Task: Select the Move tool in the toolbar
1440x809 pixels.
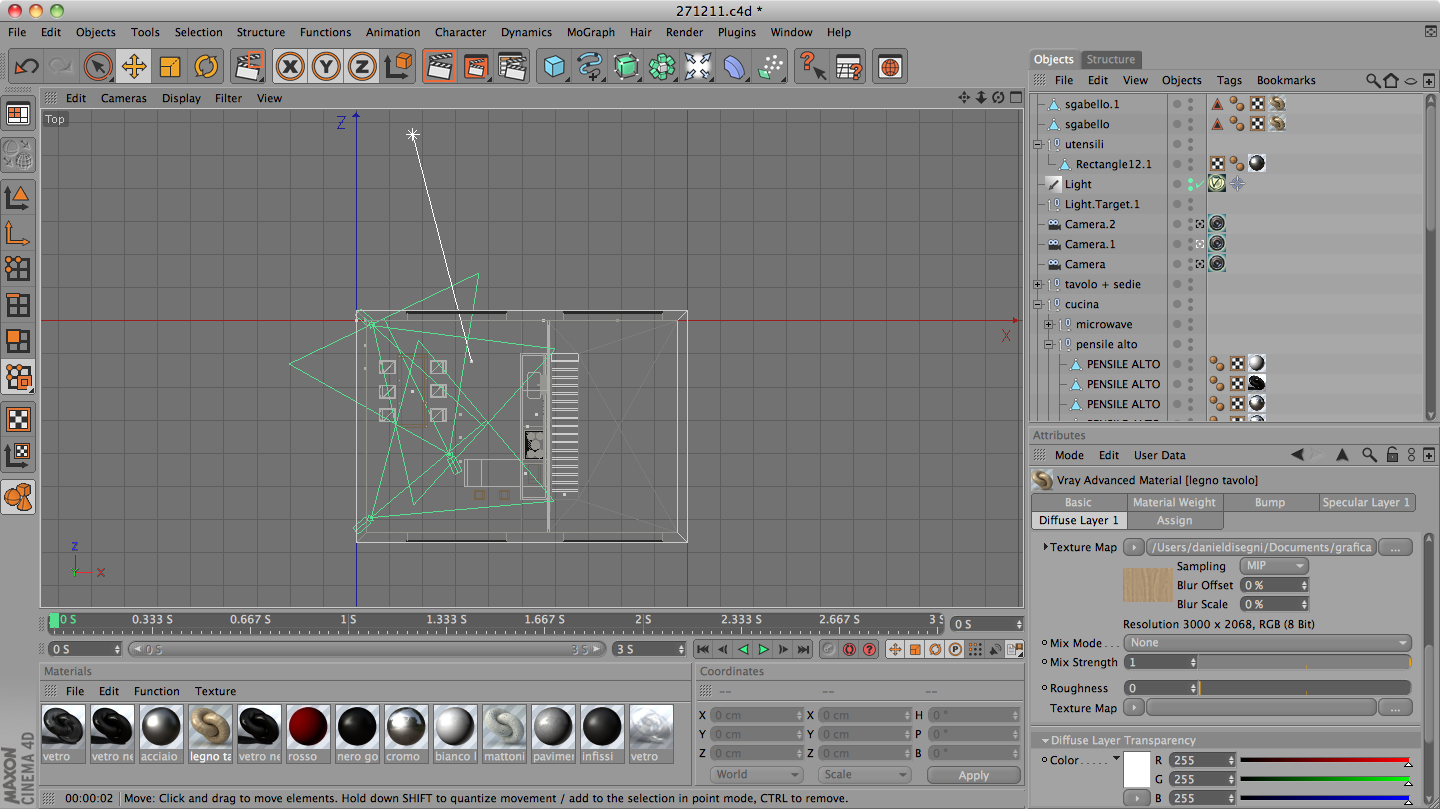Action: click(133, 67)
